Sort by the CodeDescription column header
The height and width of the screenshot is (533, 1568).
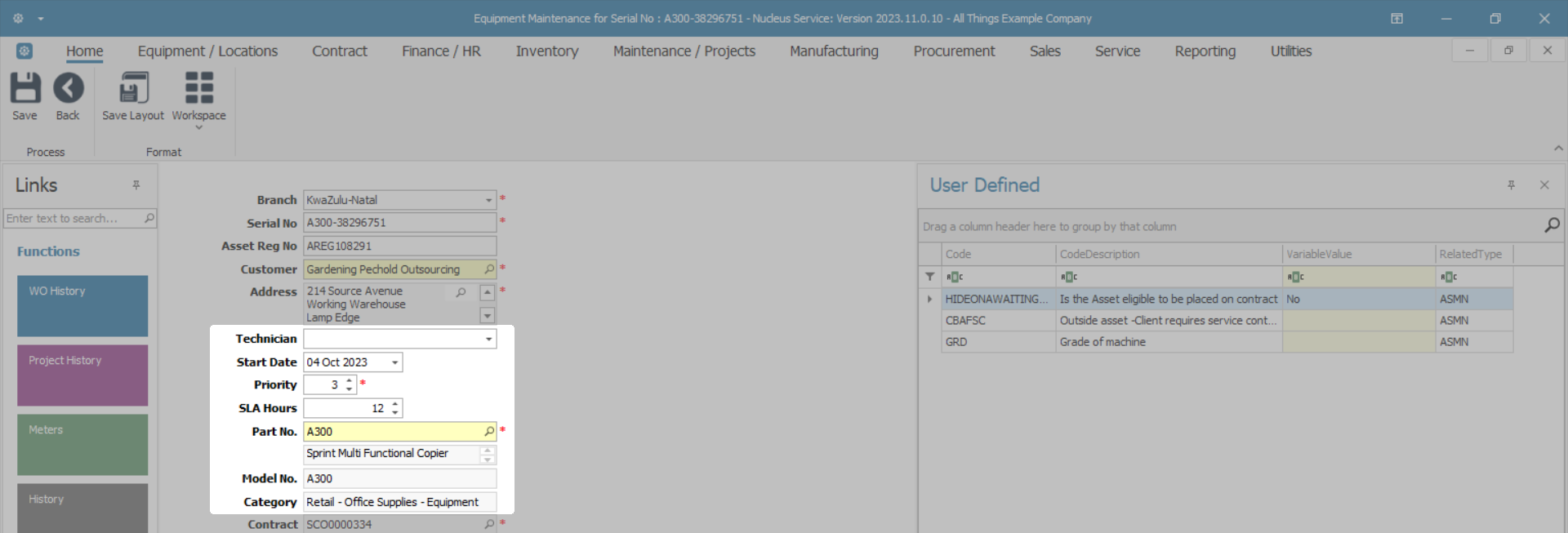pos(1169,254)
